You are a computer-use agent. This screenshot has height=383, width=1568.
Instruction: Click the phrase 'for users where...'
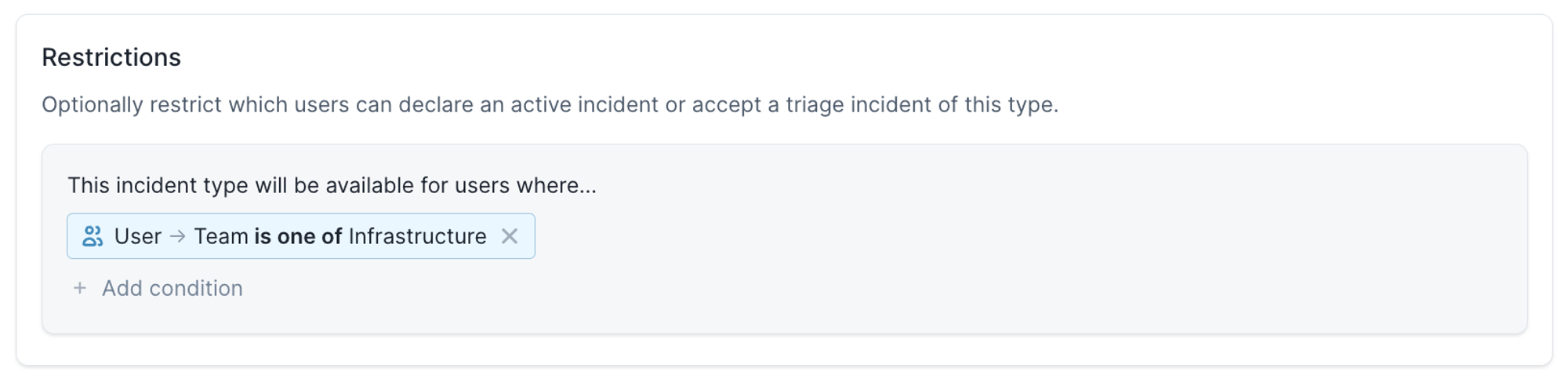pyautogui.click(x=508, y=186)
